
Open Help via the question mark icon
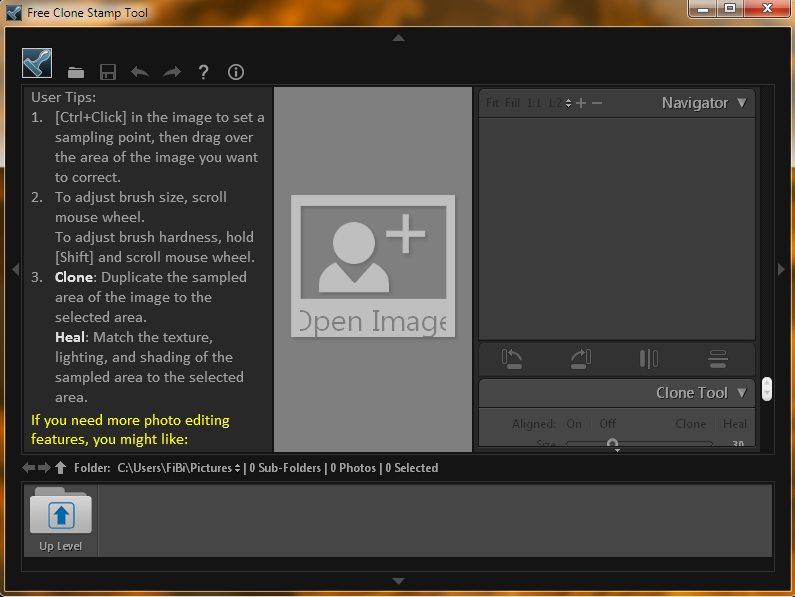point(204,72)
